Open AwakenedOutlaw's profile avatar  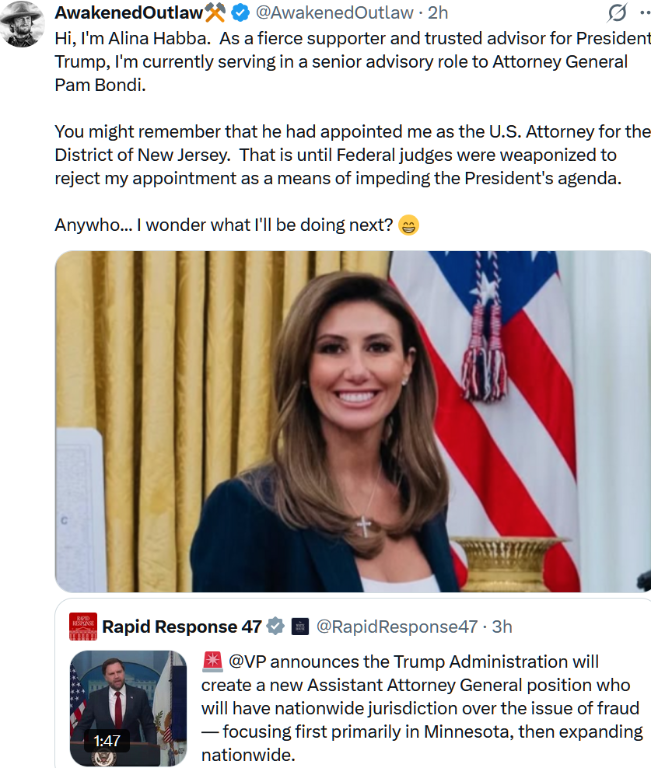click(x=21, y=24)
